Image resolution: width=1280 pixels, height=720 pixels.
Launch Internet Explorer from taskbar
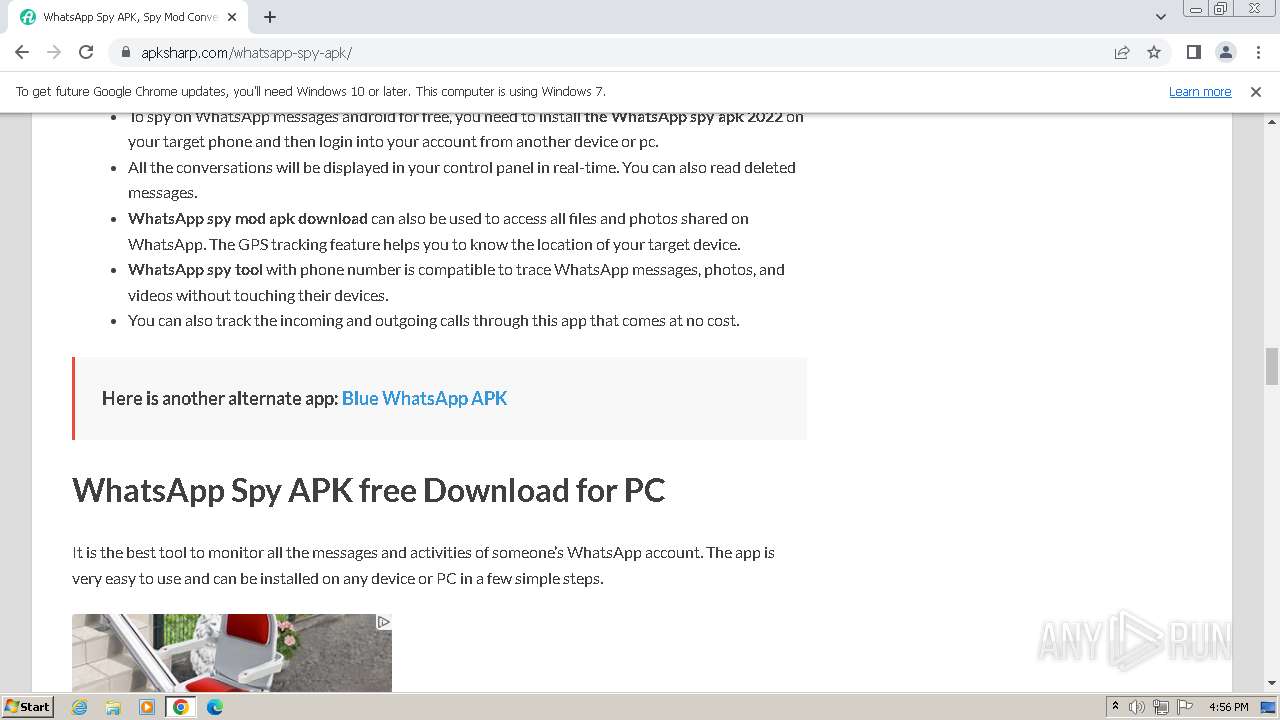[x=80, y=707]
